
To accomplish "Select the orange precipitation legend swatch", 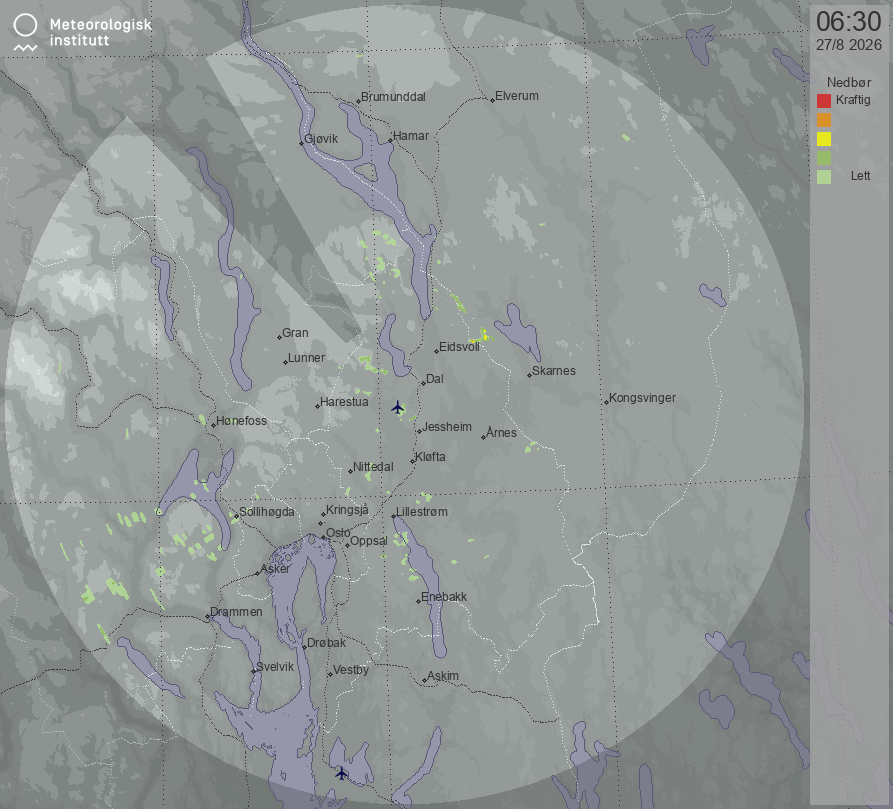I will coord(824,120).
